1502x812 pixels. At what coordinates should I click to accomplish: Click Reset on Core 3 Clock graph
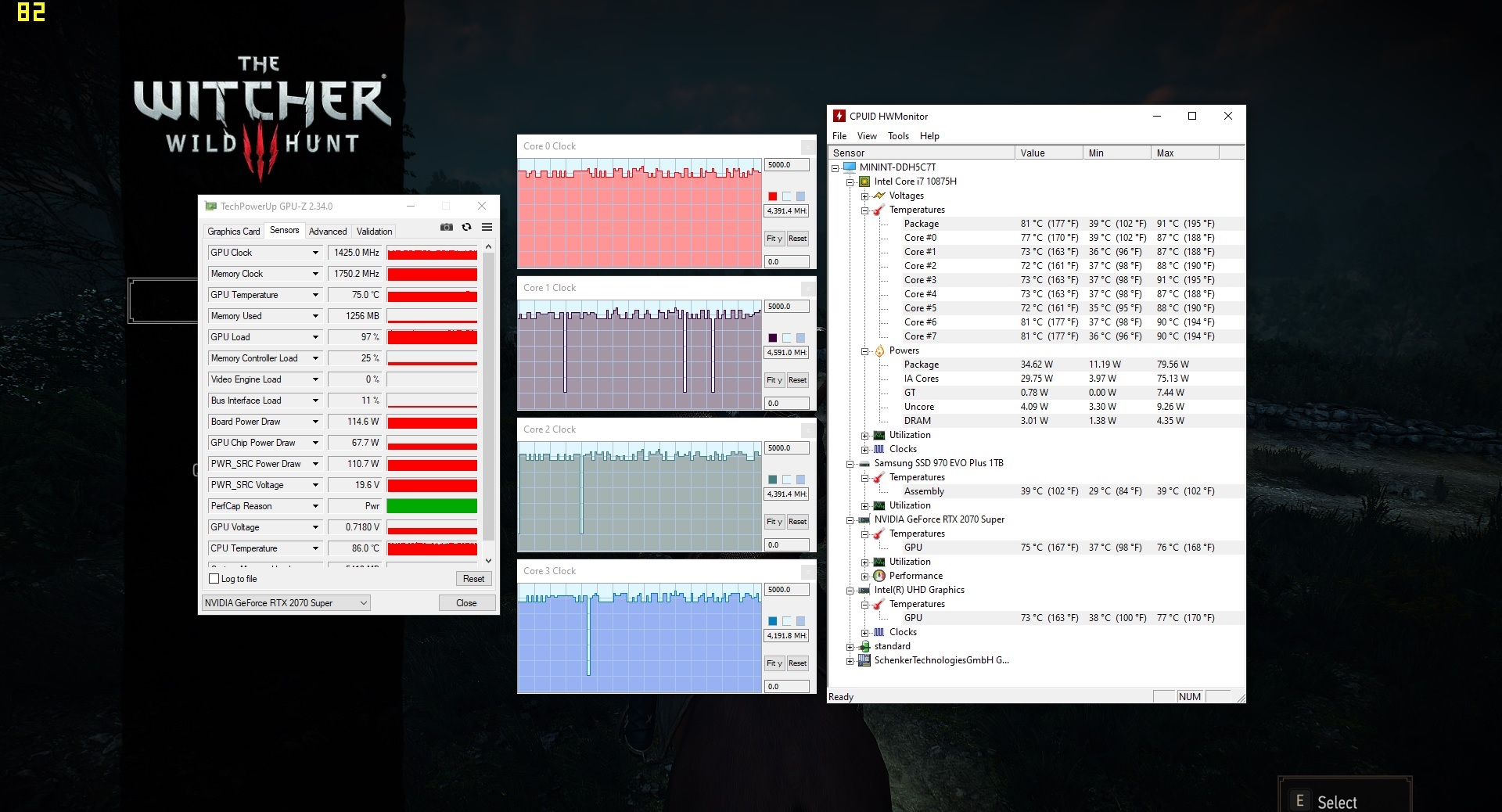(797, 663)
